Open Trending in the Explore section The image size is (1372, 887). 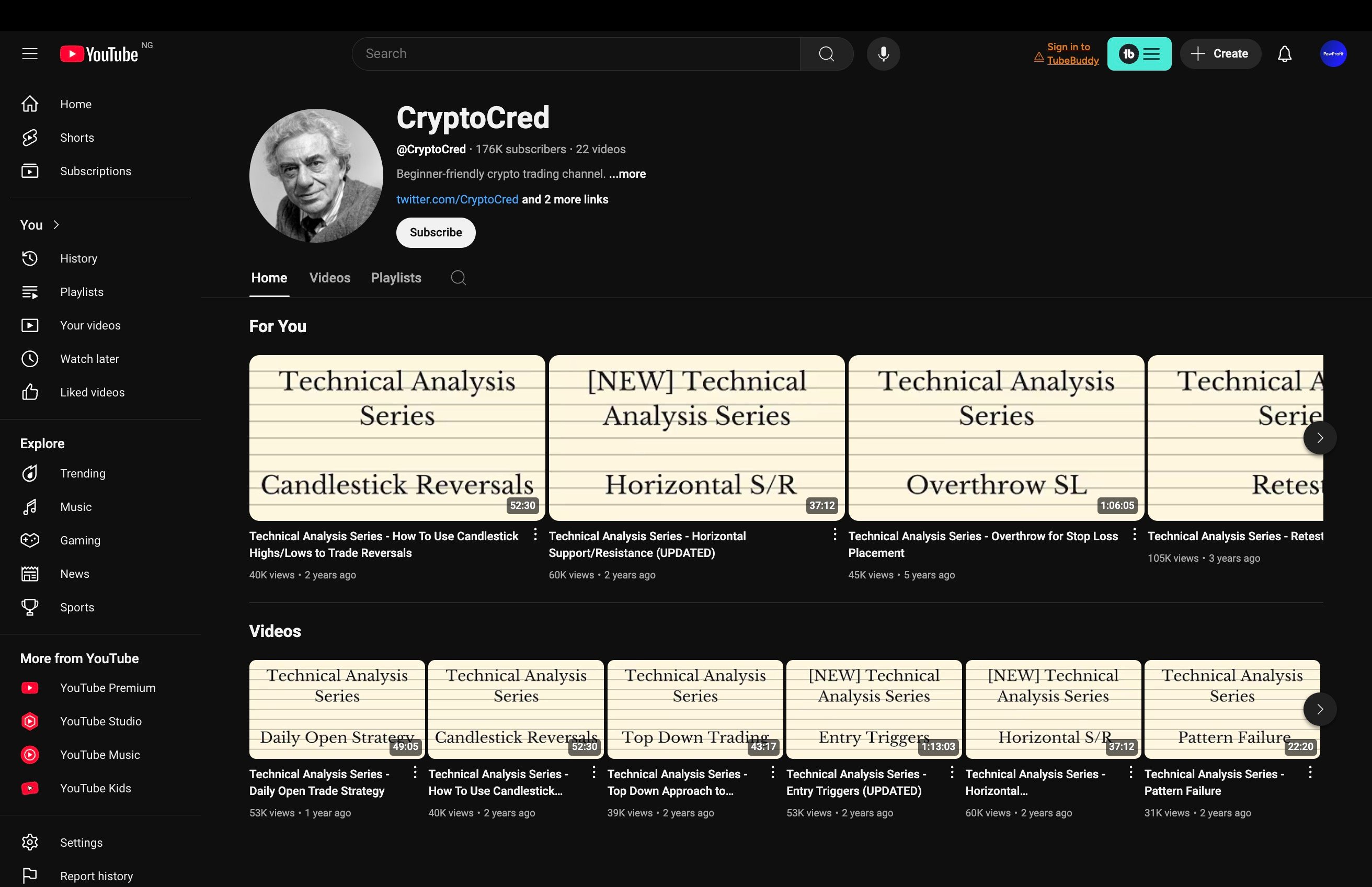pos(82,473)
